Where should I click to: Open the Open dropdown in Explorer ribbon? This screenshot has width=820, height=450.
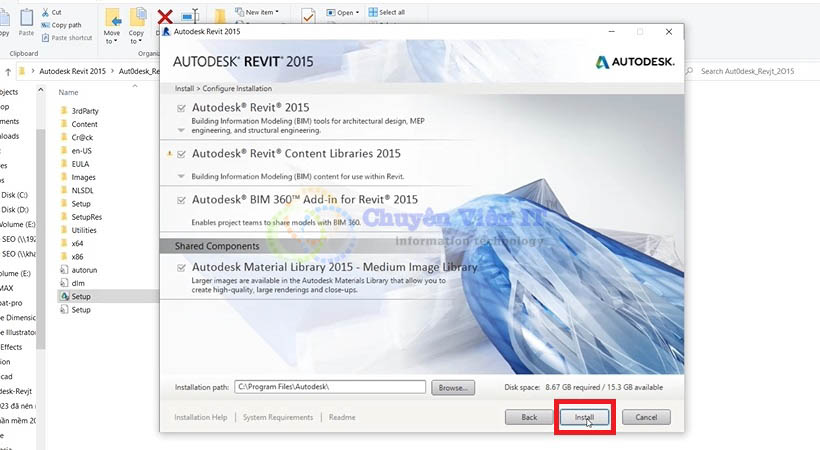[x=343, y=12]
